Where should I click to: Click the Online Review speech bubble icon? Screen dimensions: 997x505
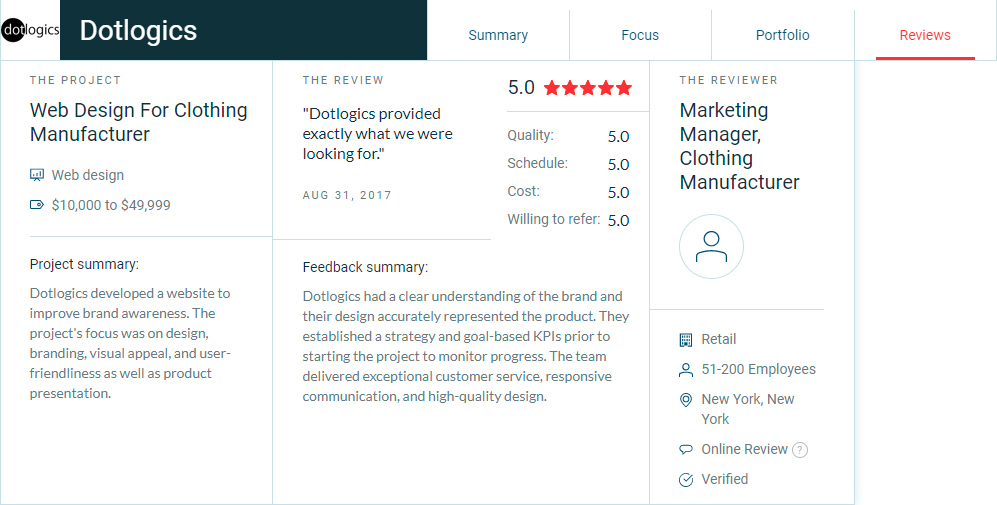coord(685,450)
